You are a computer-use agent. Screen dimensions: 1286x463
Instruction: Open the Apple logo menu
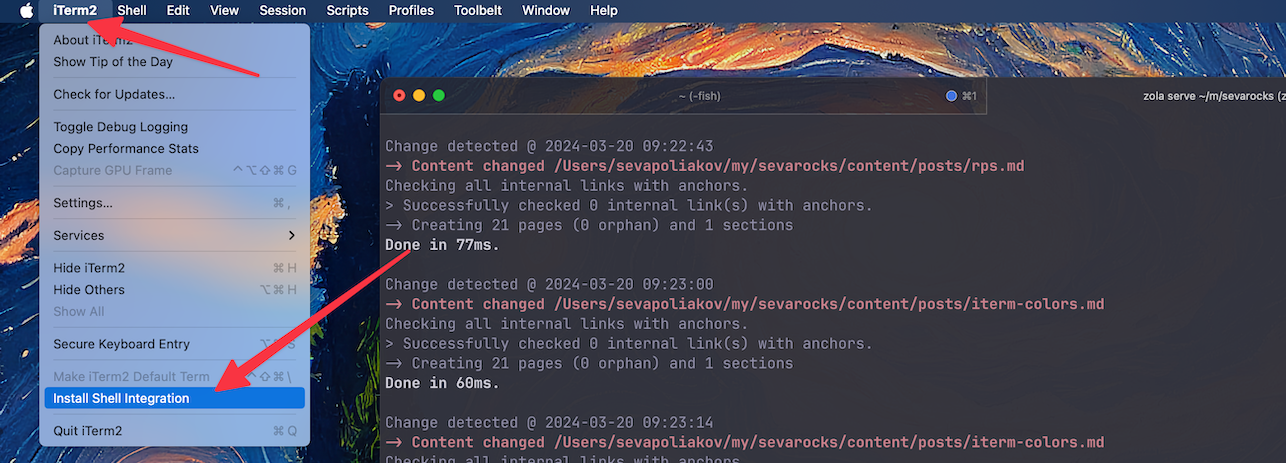[26, 10]
